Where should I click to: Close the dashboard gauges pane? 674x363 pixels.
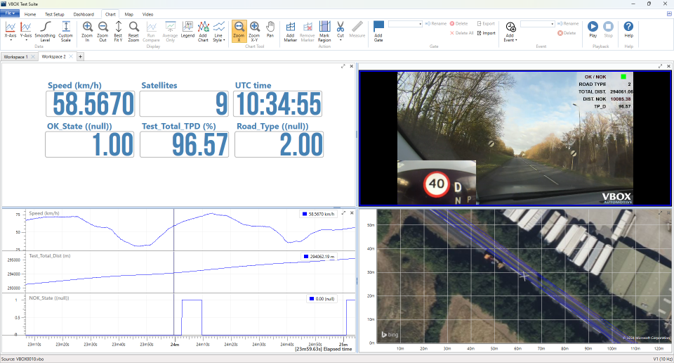pyautogui.click(x=352, y=66)
